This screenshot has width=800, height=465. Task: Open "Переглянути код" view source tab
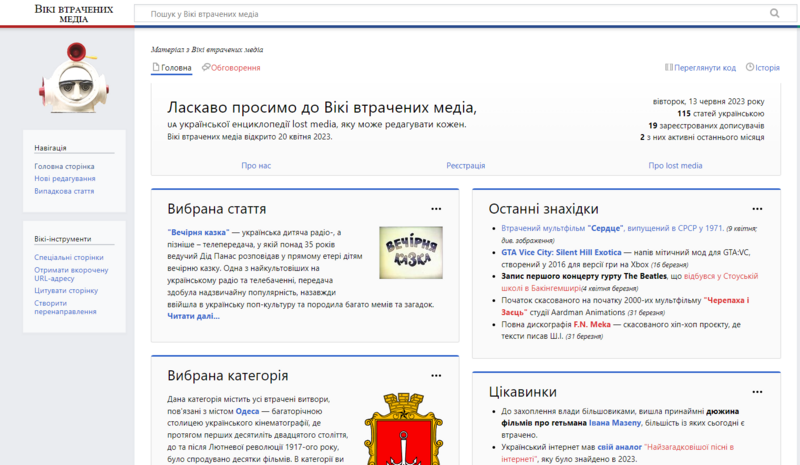pos(700,67)
